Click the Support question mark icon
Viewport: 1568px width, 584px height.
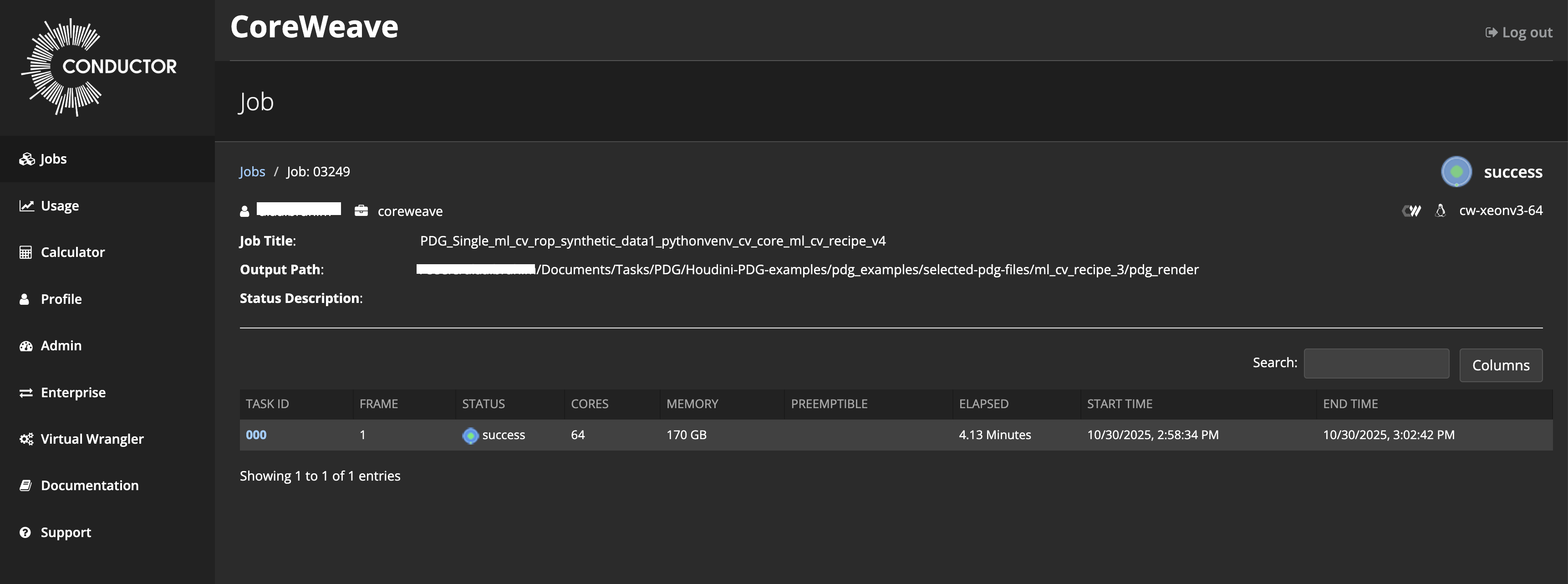coord(25,532)
